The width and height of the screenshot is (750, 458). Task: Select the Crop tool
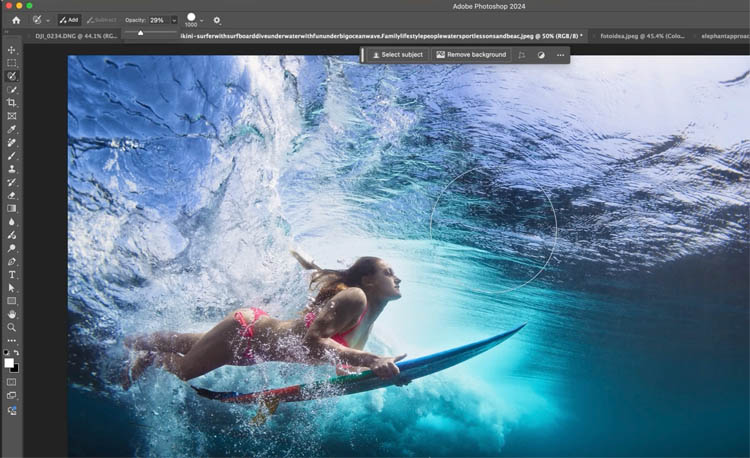click(11, 102)
